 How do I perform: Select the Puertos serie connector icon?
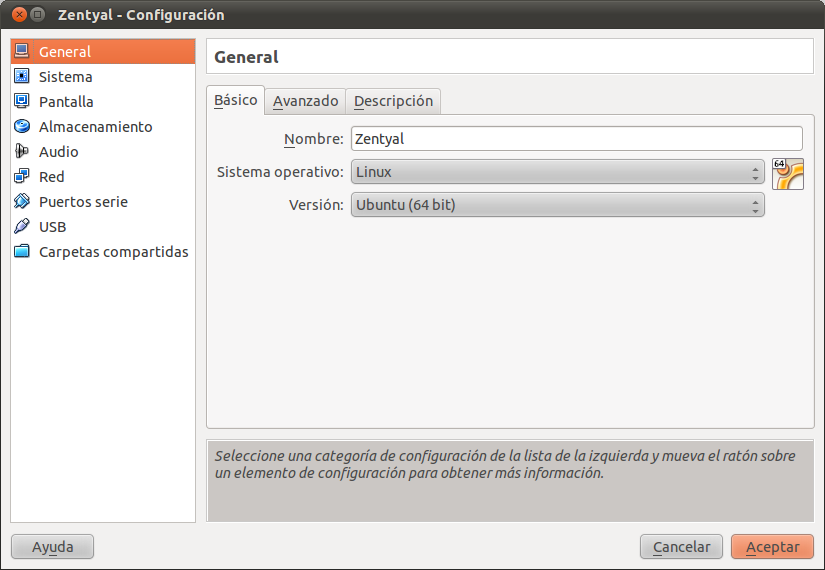[22, 201]
